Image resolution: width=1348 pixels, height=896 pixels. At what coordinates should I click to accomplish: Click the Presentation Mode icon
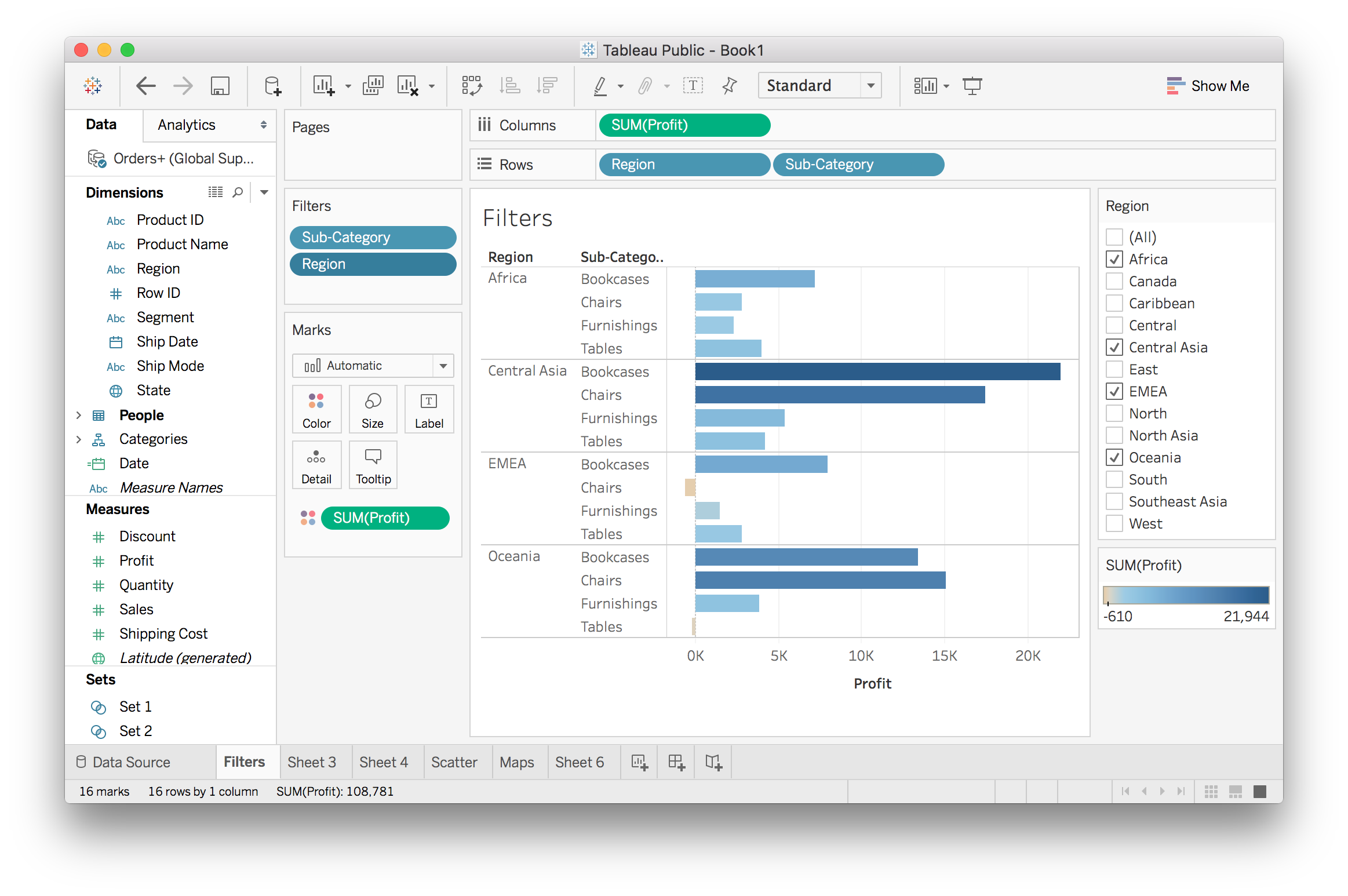point(972,86)
